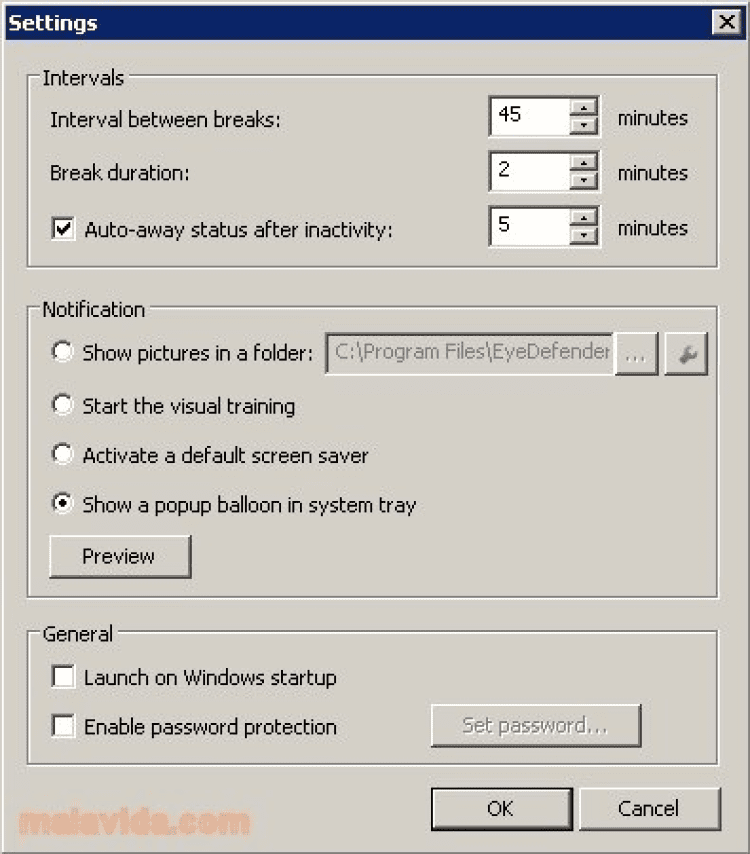Image resolution: width=750 pixels, height=854 pixels.
Task: Decrease break duration with down arrow
Action: (x=583, y=181)
